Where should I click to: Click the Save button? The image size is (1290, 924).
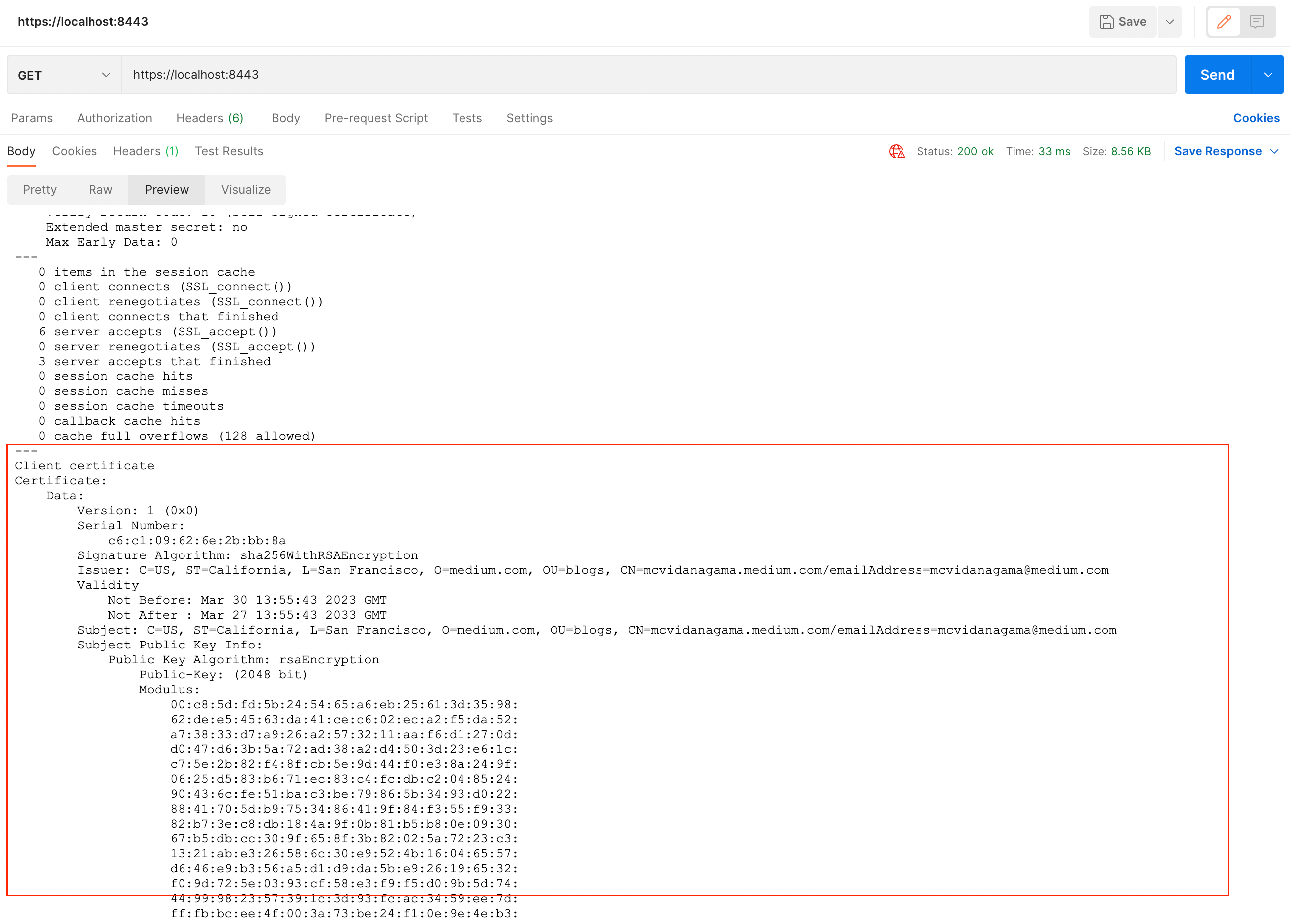pos(1123,21)
